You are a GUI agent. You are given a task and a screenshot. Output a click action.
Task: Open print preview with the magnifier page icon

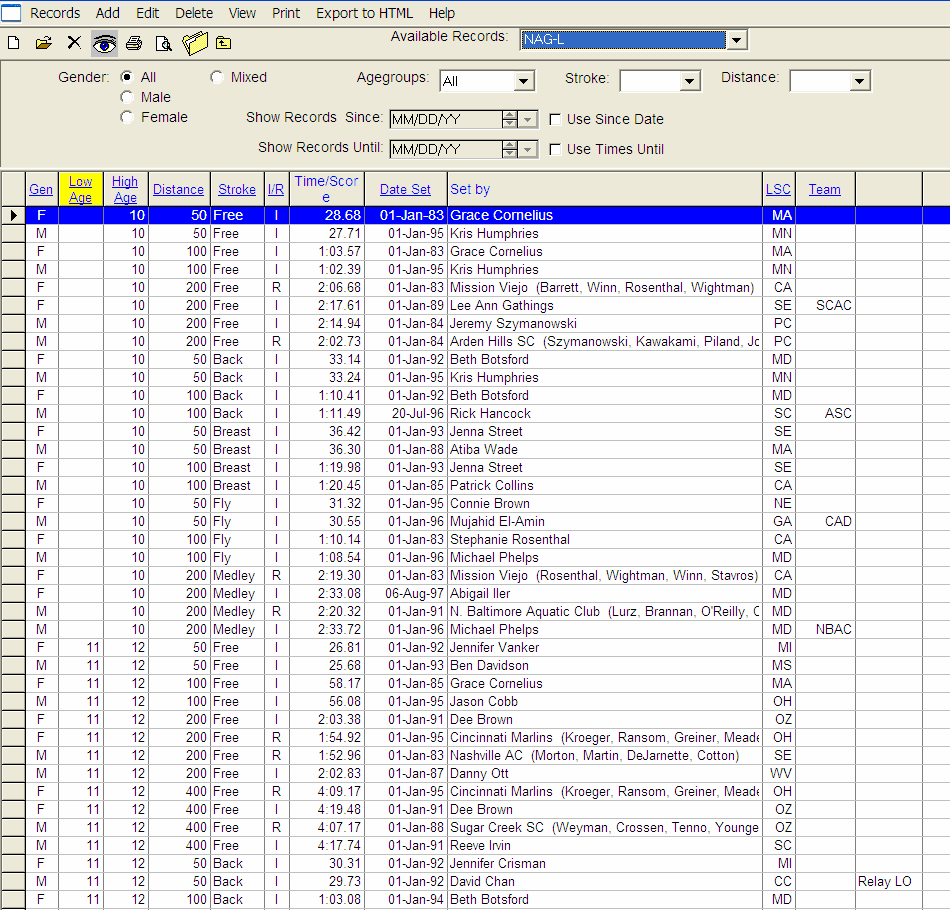pyautogui.click(x=163, y=43)
